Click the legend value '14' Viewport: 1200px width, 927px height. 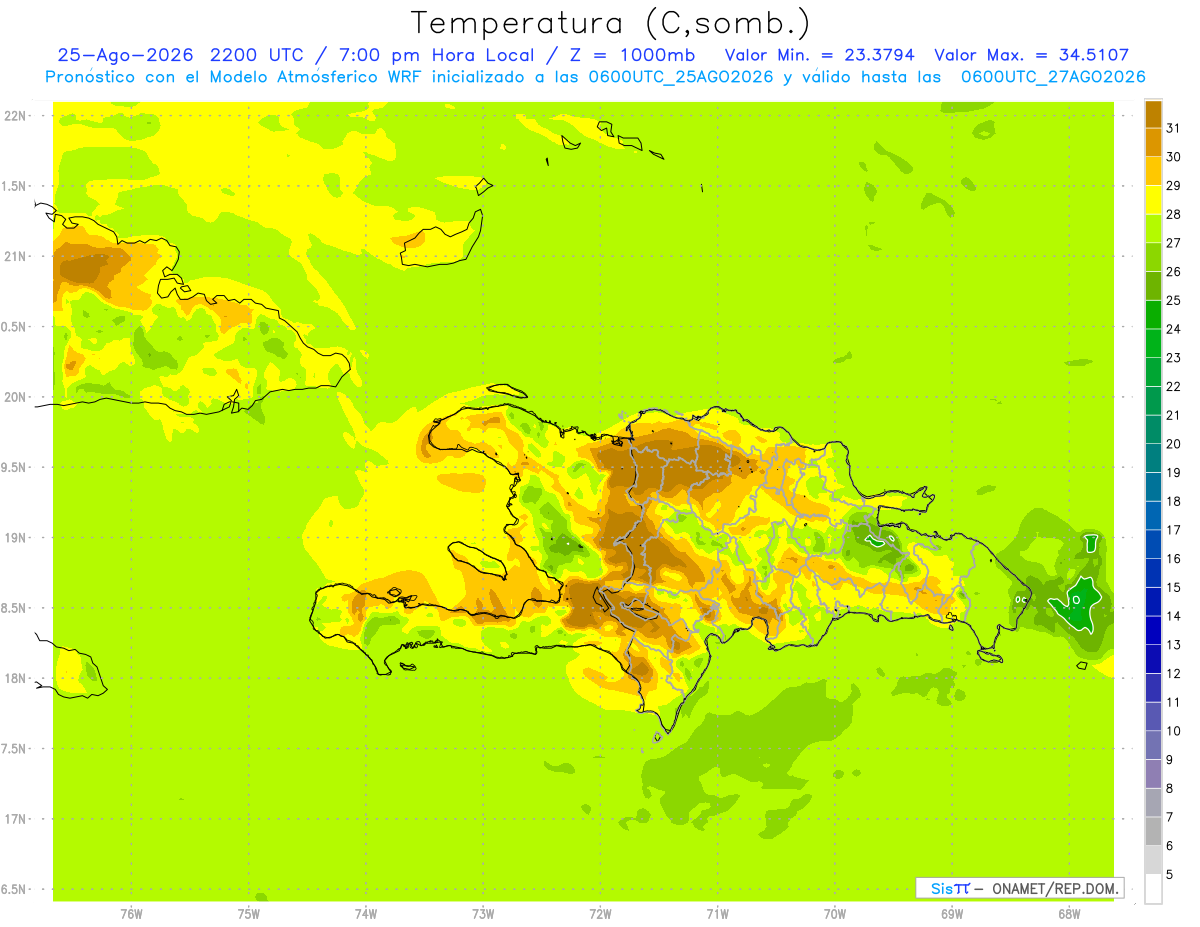(1174, 616)
